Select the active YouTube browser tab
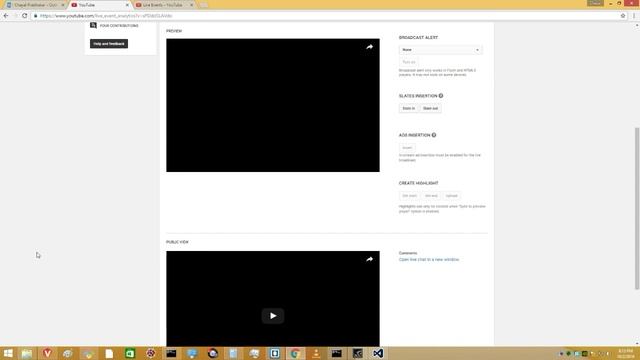This screenshot has width=640, height=360. pos(99,5)
